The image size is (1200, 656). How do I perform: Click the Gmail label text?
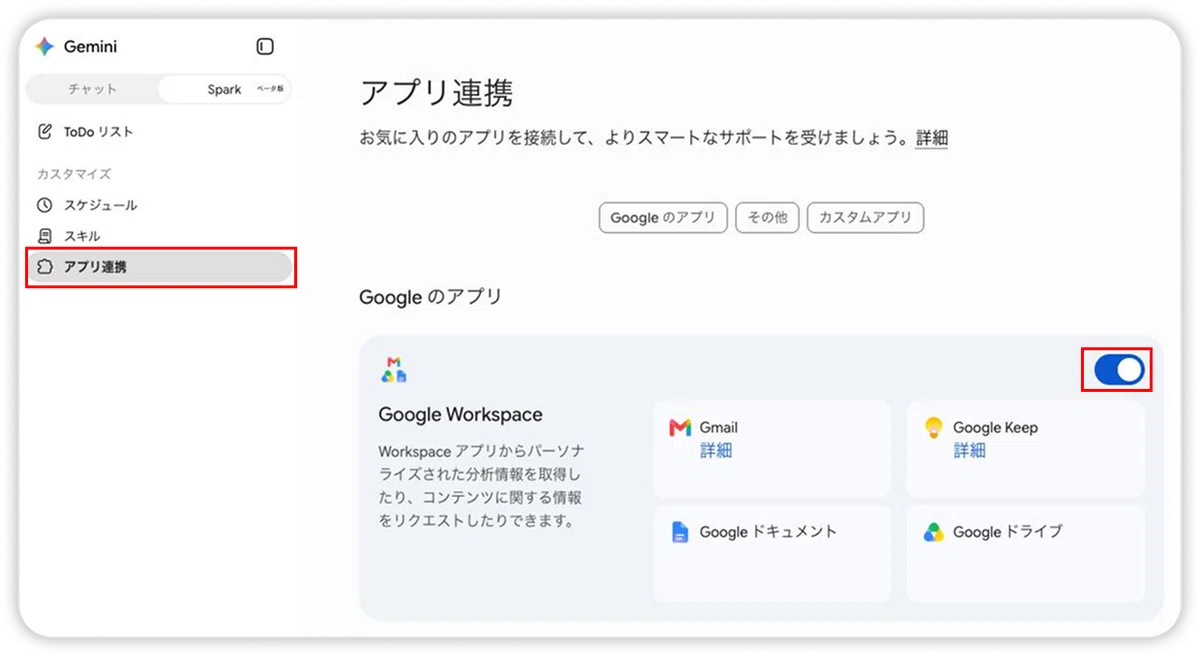point(719,428)
